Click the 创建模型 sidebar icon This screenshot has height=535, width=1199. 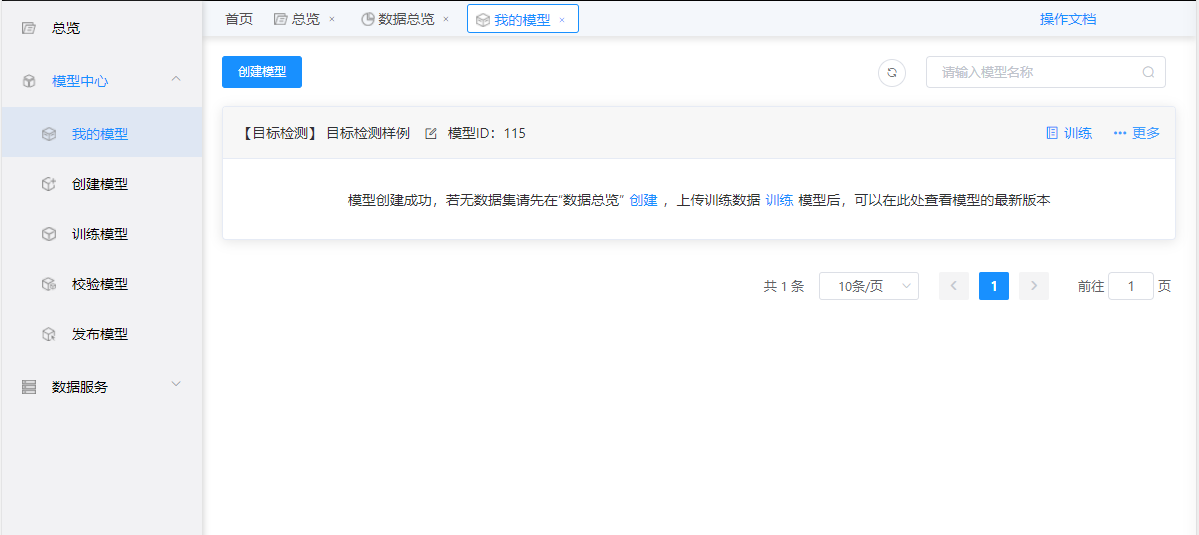point(49,184)
